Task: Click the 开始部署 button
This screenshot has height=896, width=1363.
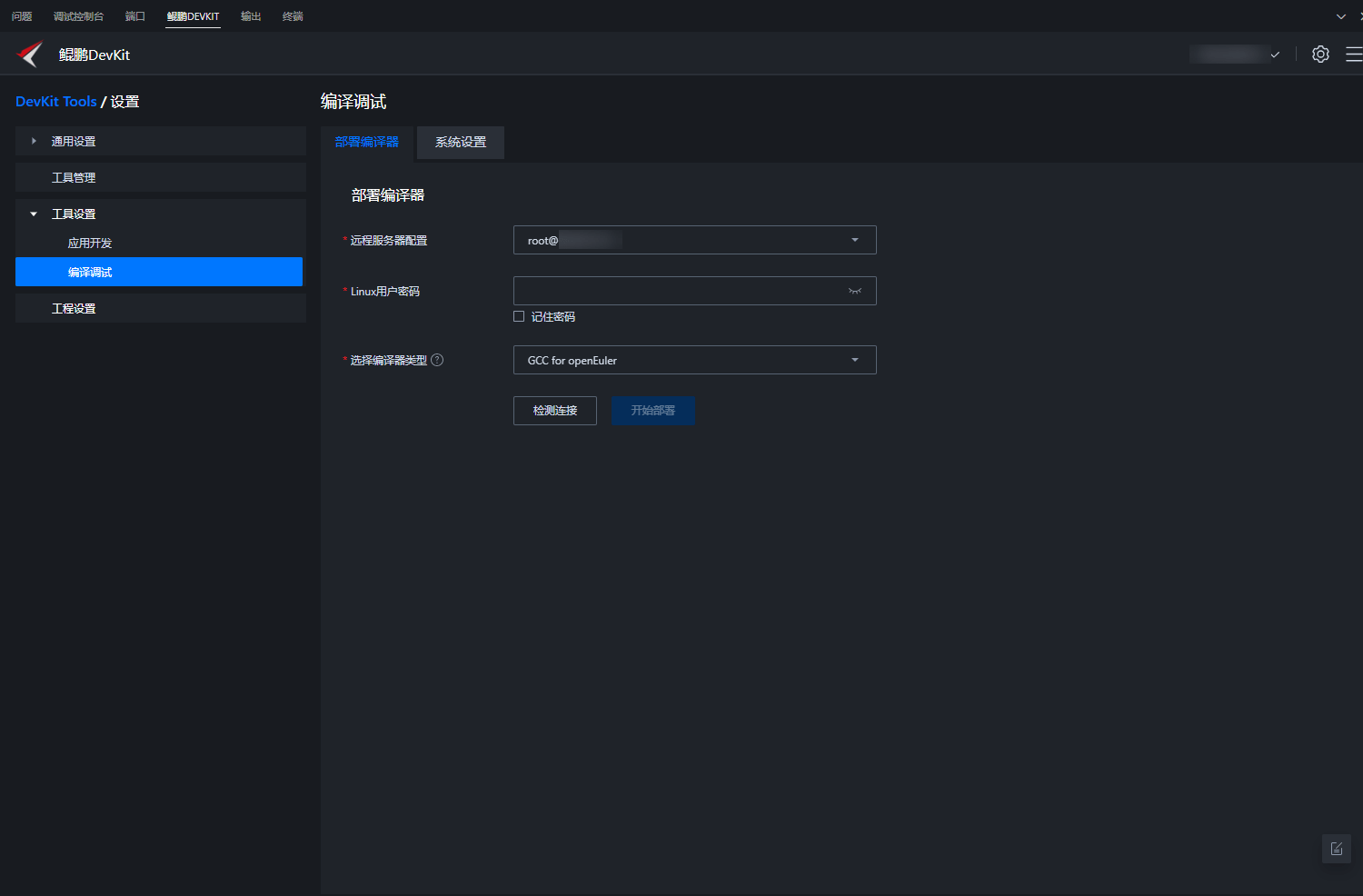Action: point(653,411)
